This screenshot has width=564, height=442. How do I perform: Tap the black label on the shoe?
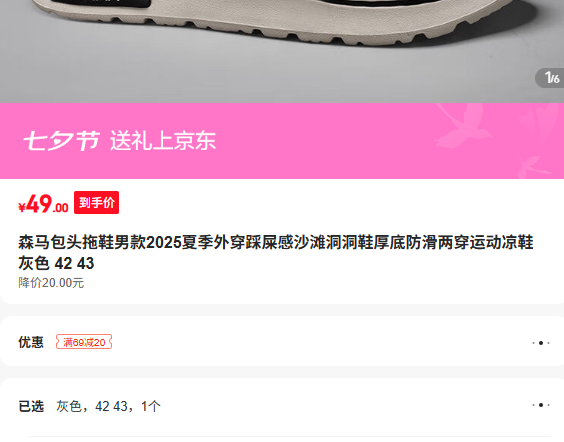101,3
